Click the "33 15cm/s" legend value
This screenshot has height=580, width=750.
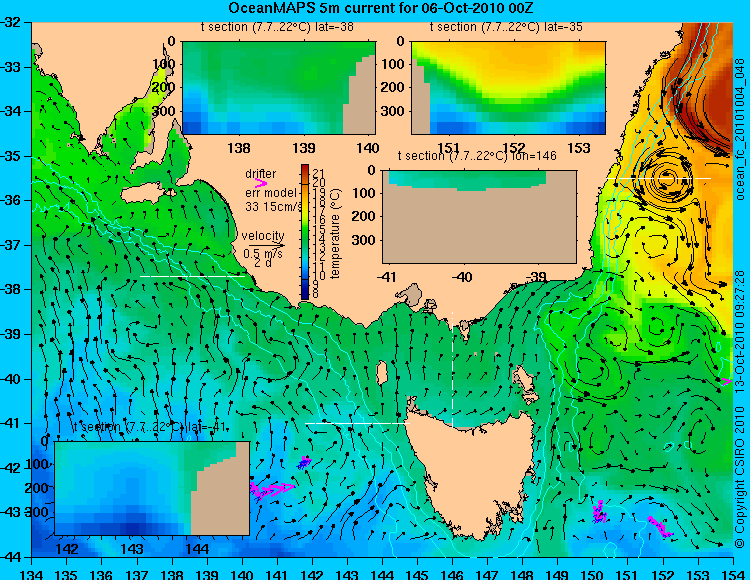click(273, 207)
